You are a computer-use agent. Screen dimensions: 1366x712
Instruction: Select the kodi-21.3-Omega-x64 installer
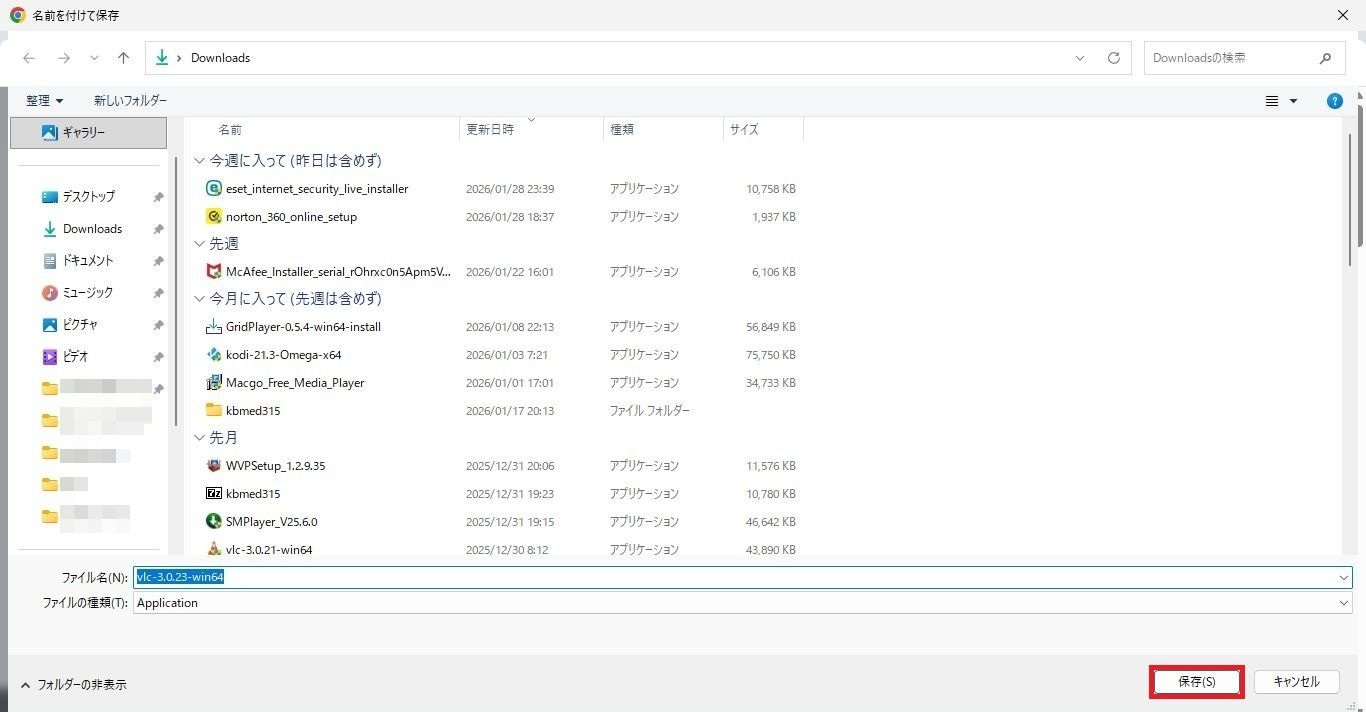283,355
